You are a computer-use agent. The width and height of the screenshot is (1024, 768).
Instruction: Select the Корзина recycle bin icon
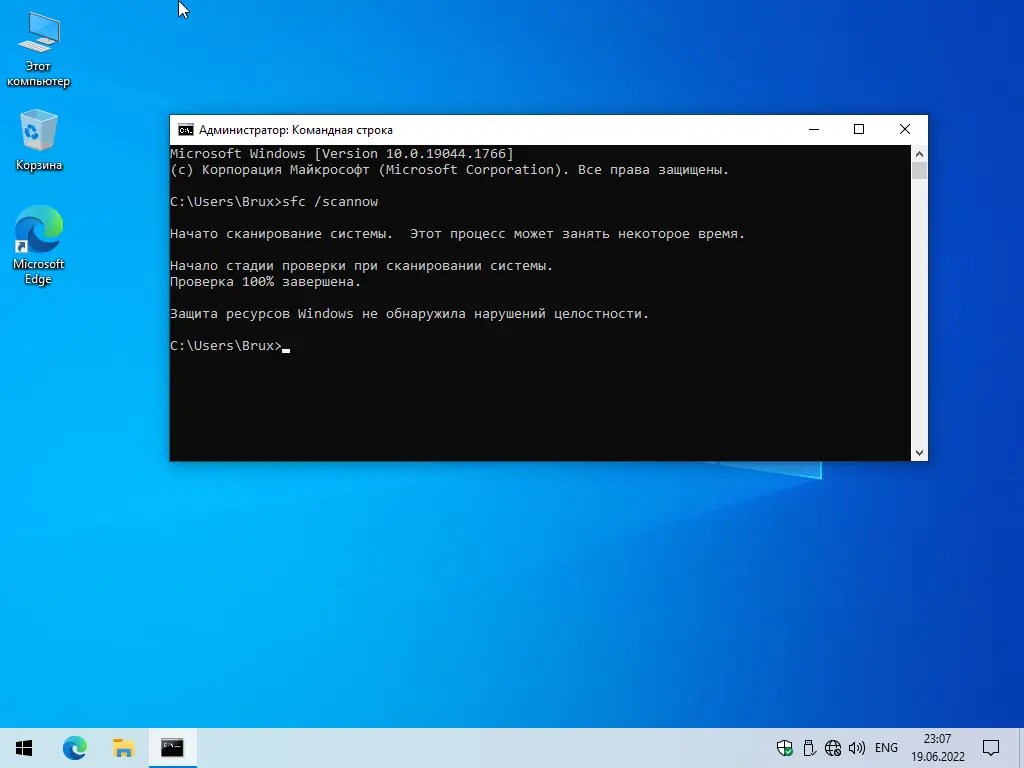[x=39, y=140]
